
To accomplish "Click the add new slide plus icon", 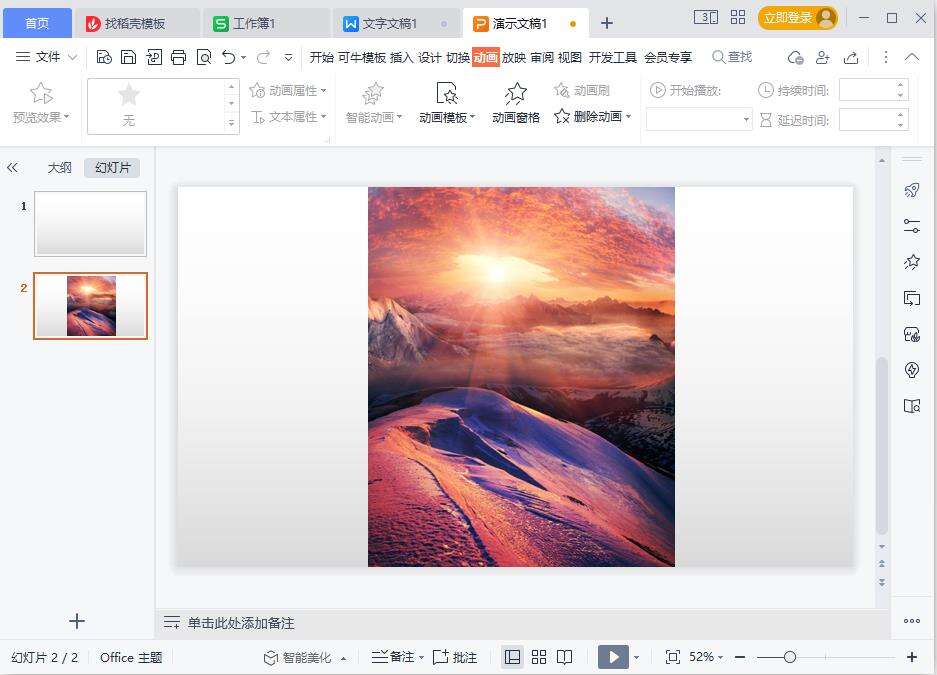I will 76,621.
